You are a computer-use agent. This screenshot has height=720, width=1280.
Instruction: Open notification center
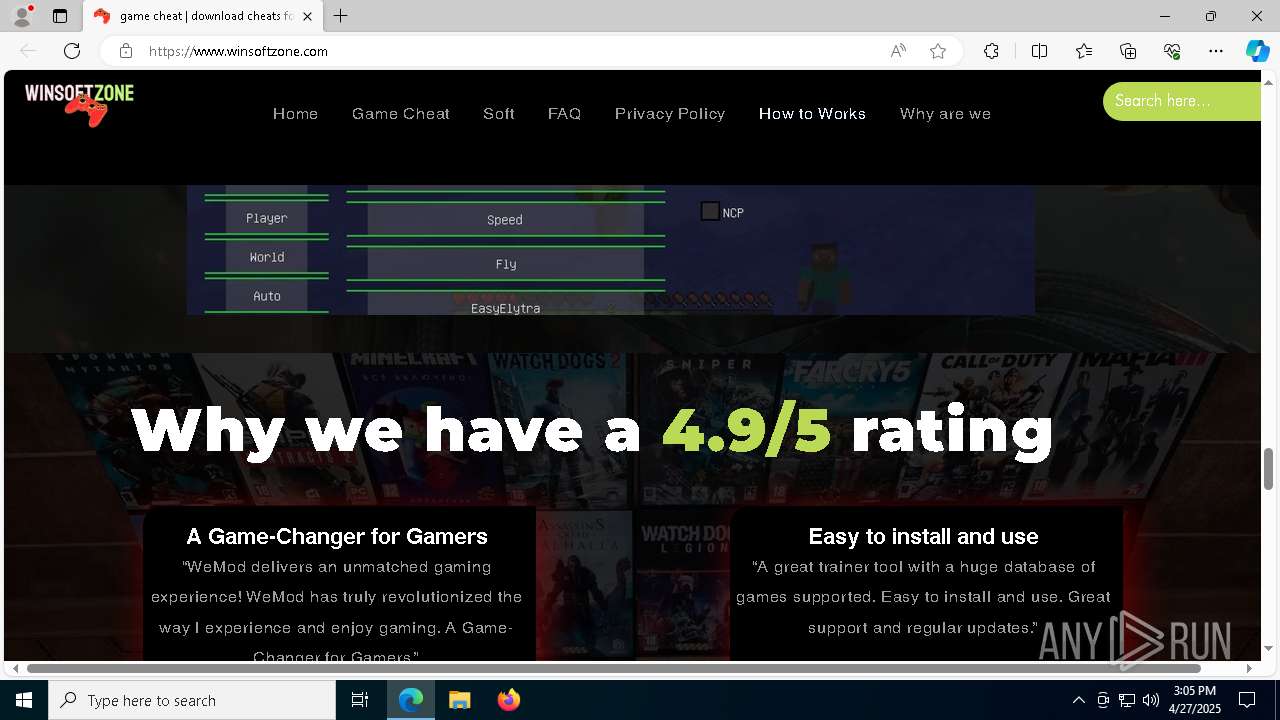click(1247, 700)
